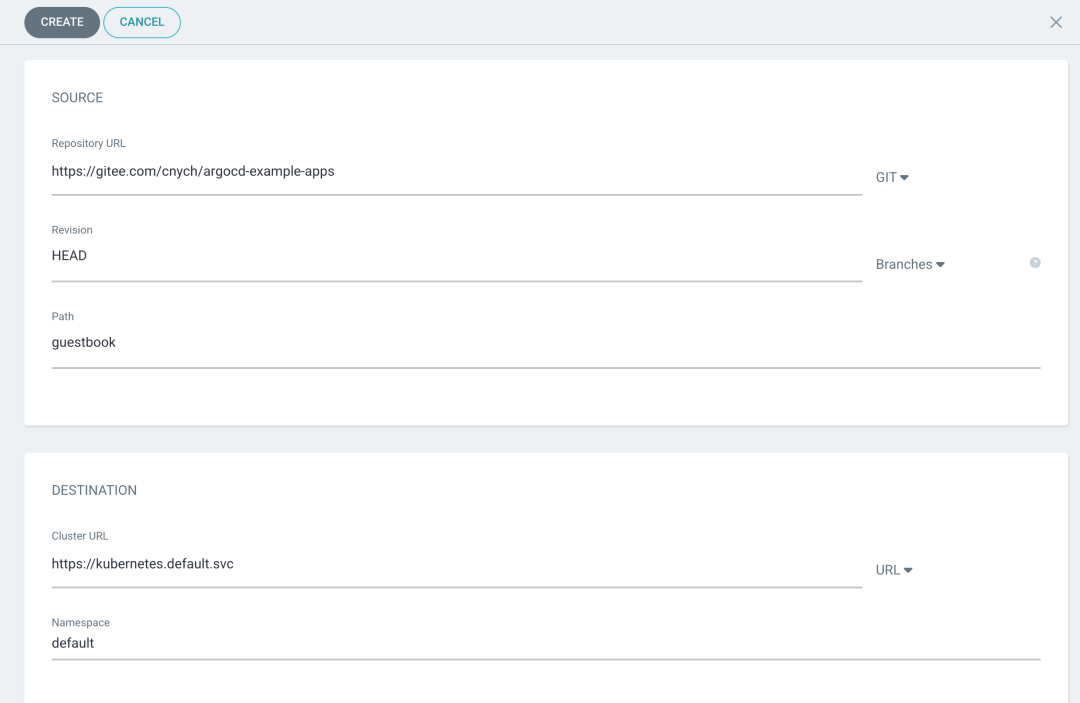The width and height of the screenshot is (1080, 703).
Task: Select the Path field containing guestbook
Action: (x=545, y=343)
